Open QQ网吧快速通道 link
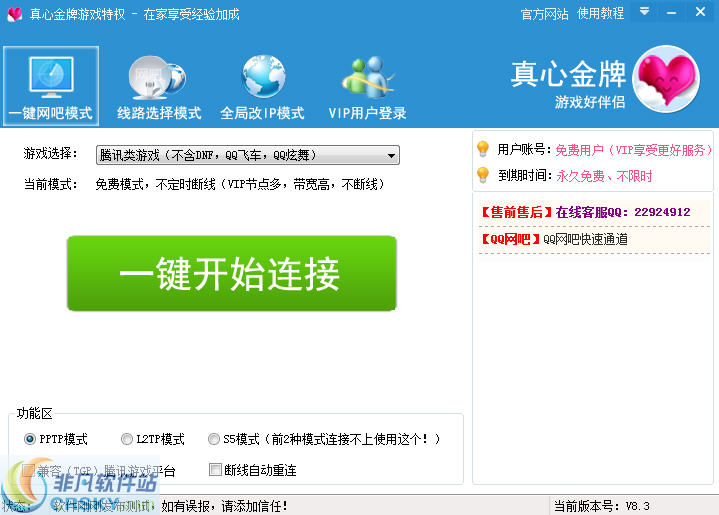 (554, 239)
